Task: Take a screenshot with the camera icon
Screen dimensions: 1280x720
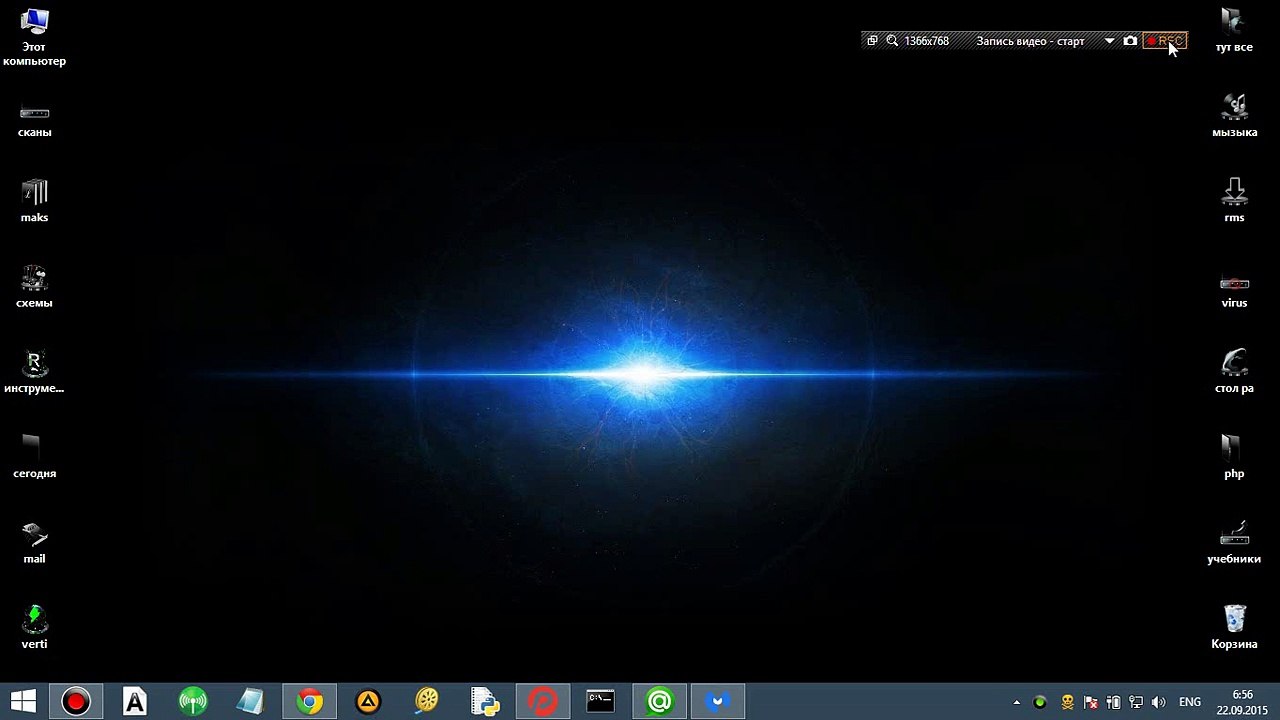Action: click(x=1130, y=41)
